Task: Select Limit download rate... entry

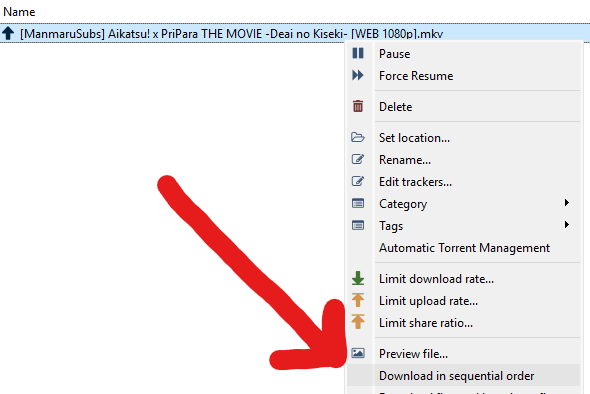Action: point(463,279)
